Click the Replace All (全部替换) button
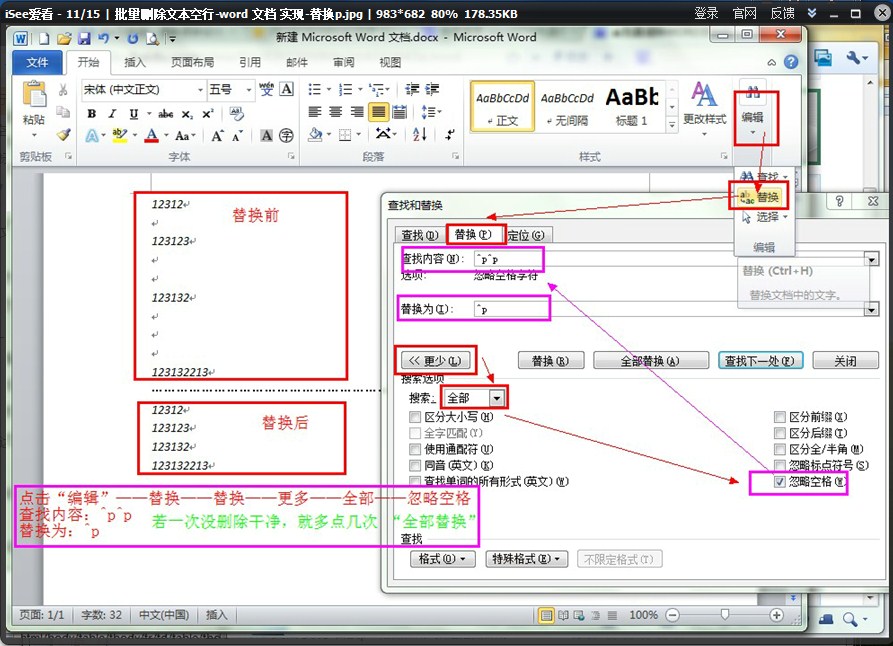893x646 pixels. click(x=650, y=361)
